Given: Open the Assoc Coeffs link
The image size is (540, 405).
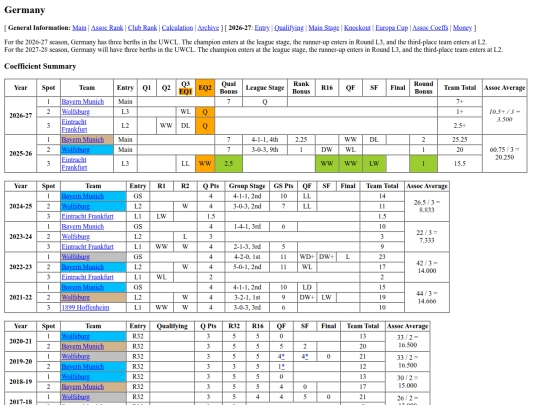Looking at the screenshot, I should click(x=430, y=28).
